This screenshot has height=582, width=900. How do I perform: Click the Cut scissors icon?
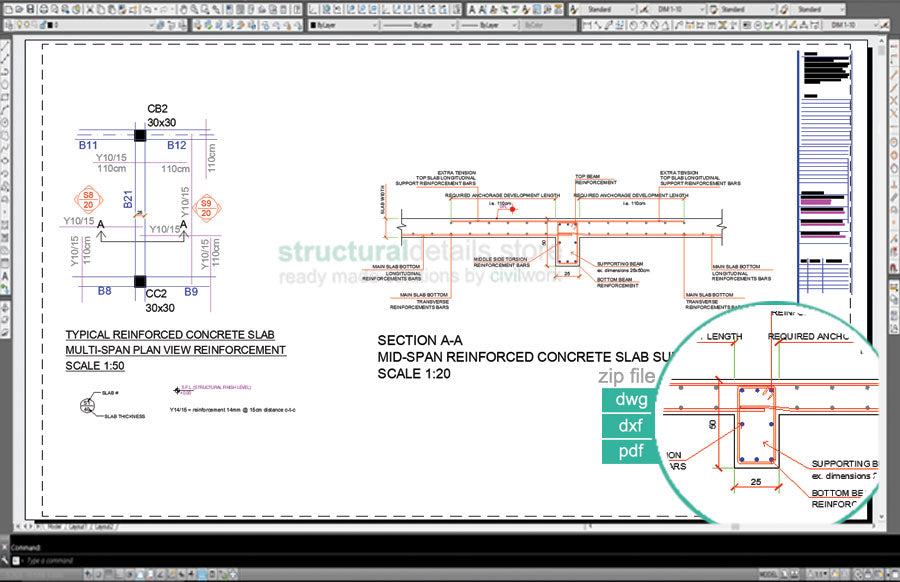tap(87, 9)
